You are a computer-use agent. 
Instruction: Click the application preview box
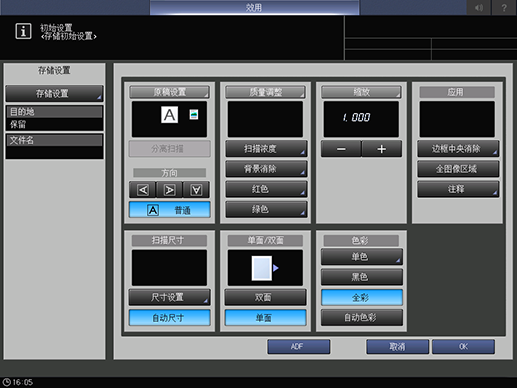(457, 119)
